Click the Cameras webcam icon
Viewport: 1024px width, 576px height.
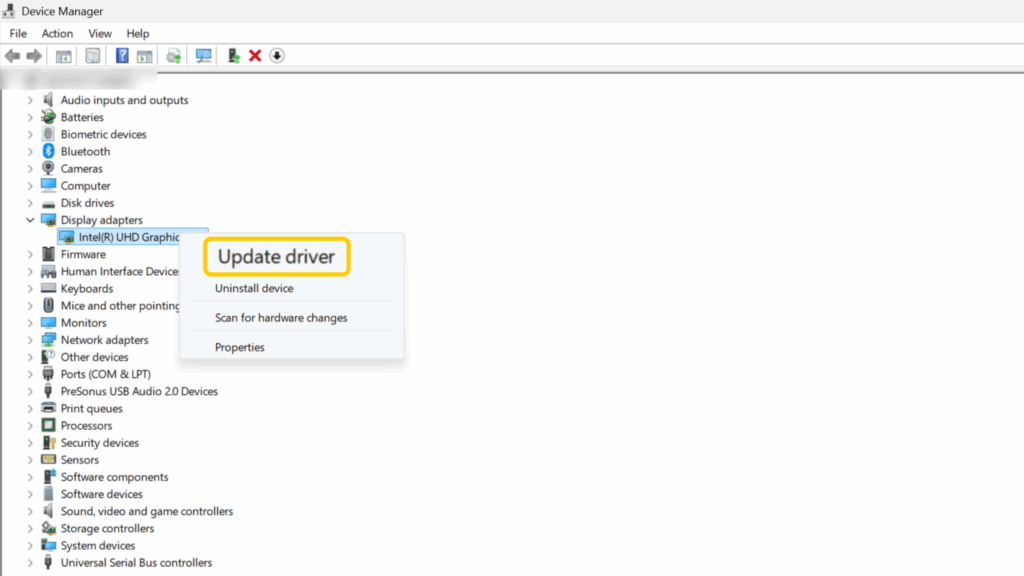point(48,168)
